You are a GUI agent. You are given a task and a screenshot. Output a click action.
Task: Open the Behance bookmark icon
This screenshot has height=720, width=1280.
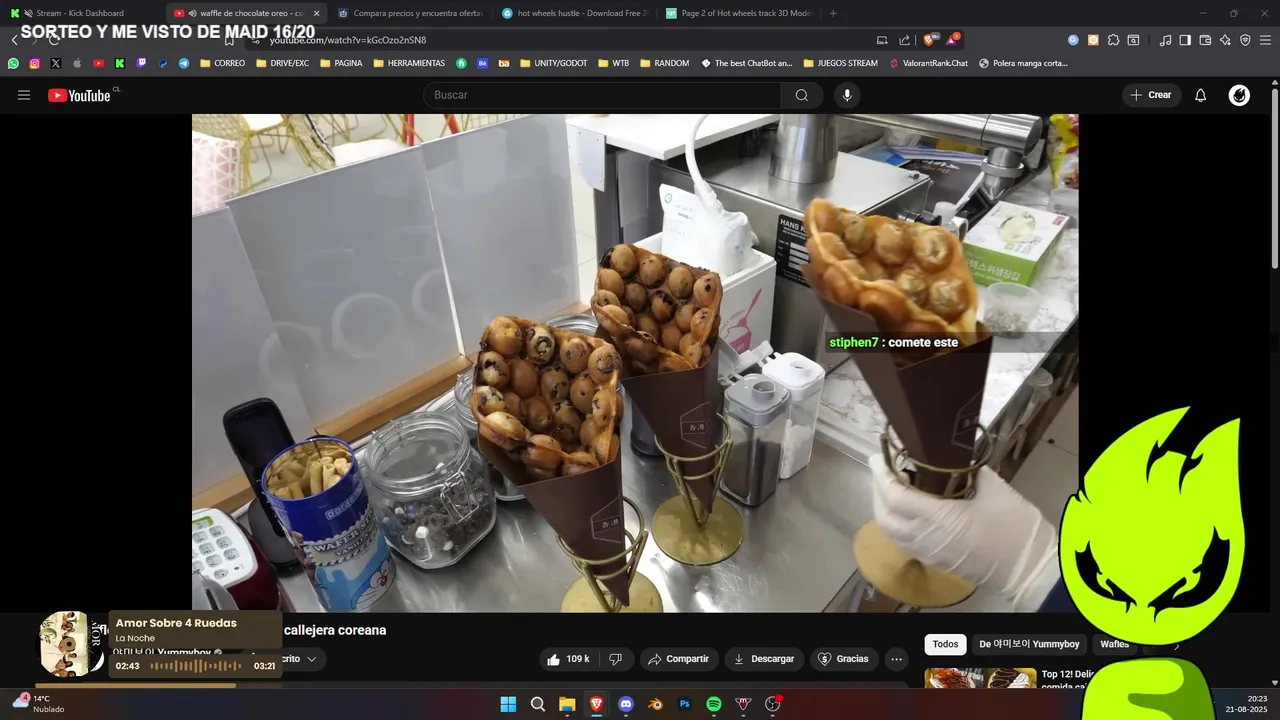(482, 63)
